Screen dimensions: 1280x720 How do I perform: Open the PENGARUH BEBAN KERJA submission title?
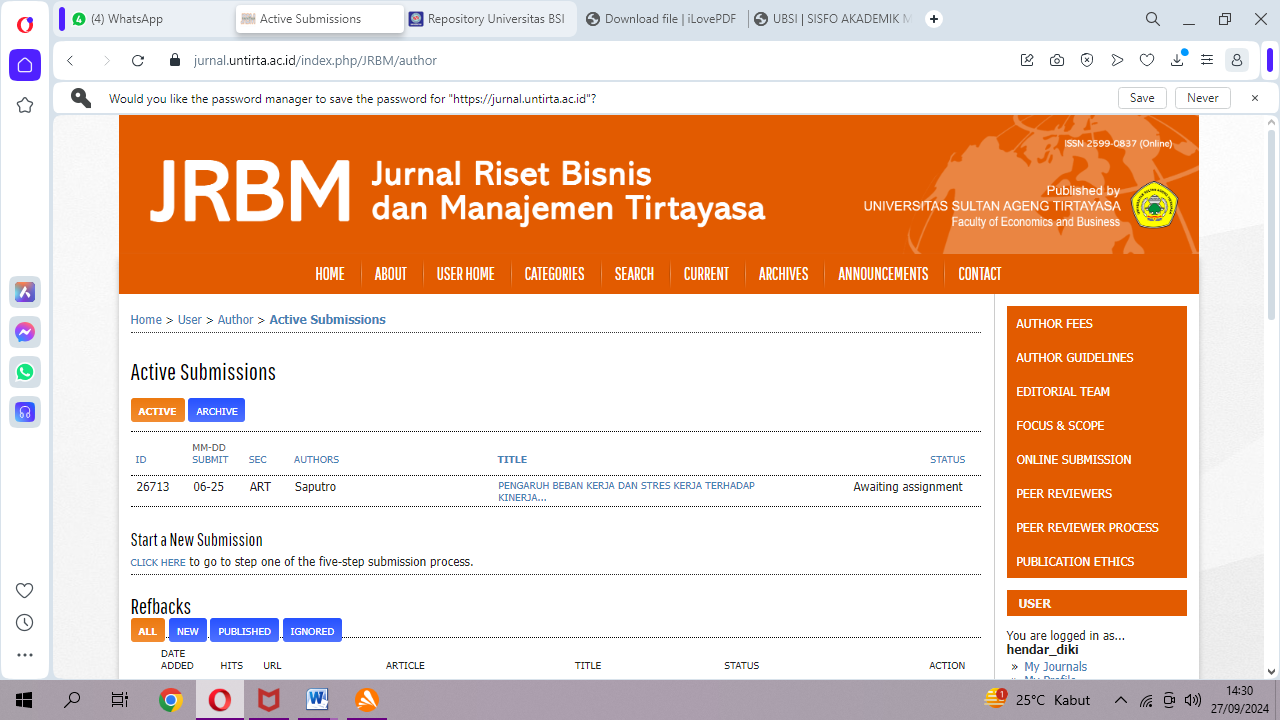[626, 491]
